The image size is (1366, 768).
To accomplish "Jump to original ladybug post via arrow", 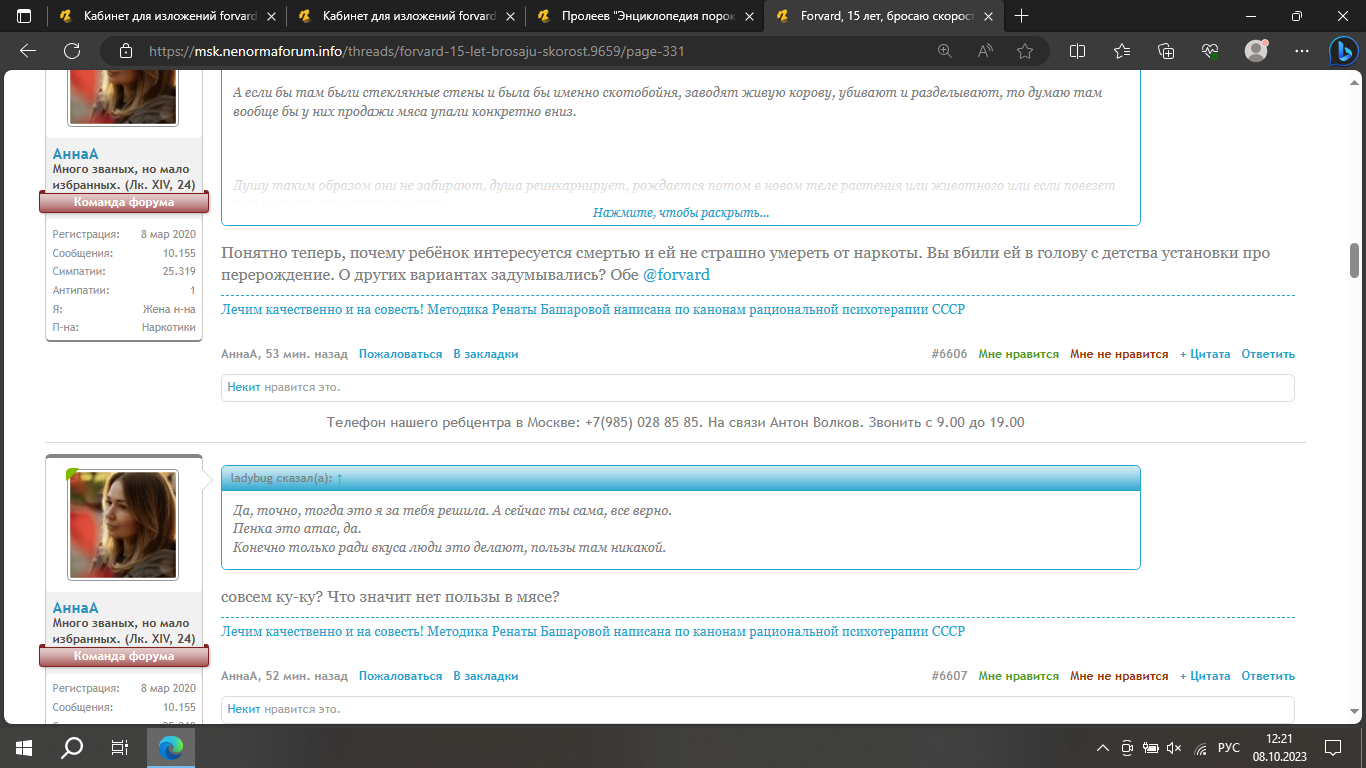I will click(339, 478).
